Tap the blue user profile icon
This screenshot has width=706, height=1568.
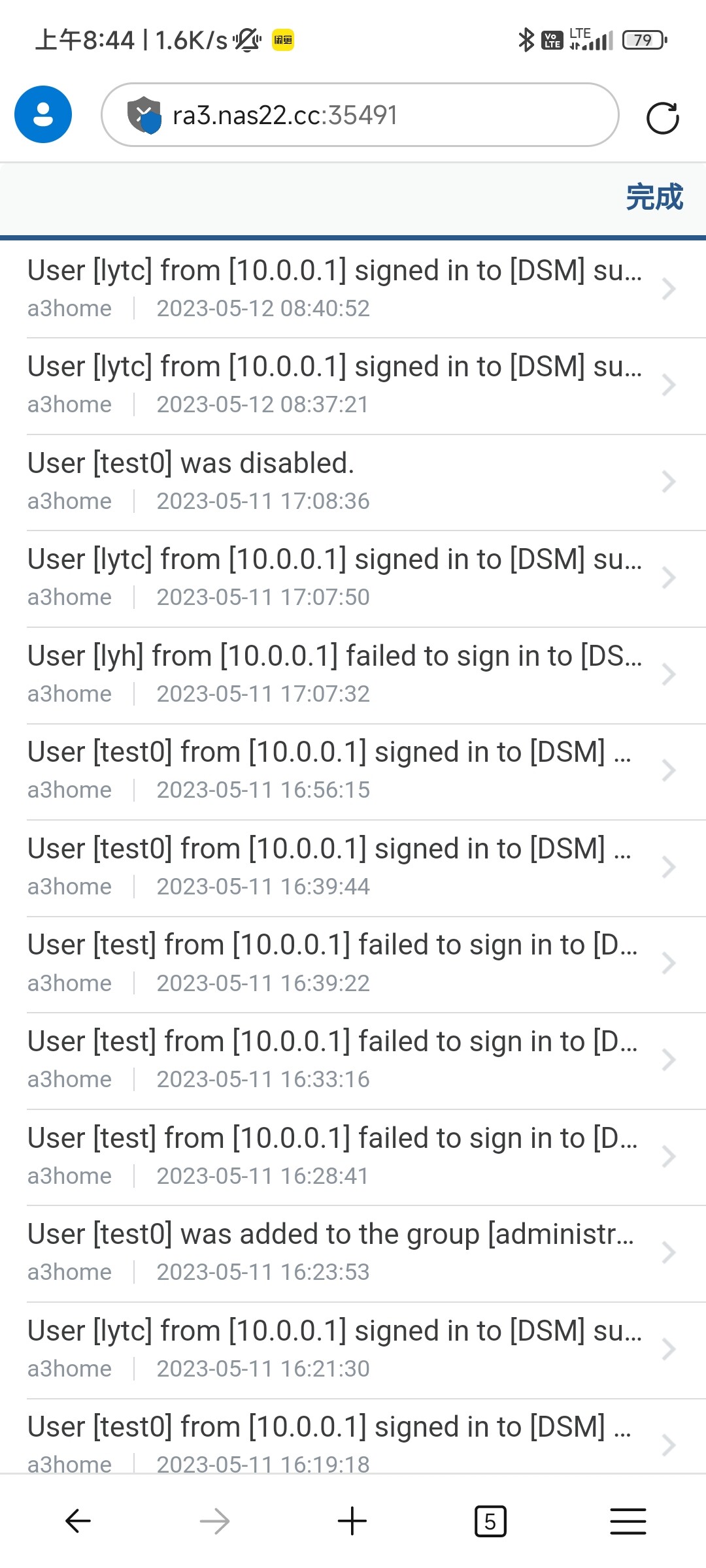(x=43, y=114)
